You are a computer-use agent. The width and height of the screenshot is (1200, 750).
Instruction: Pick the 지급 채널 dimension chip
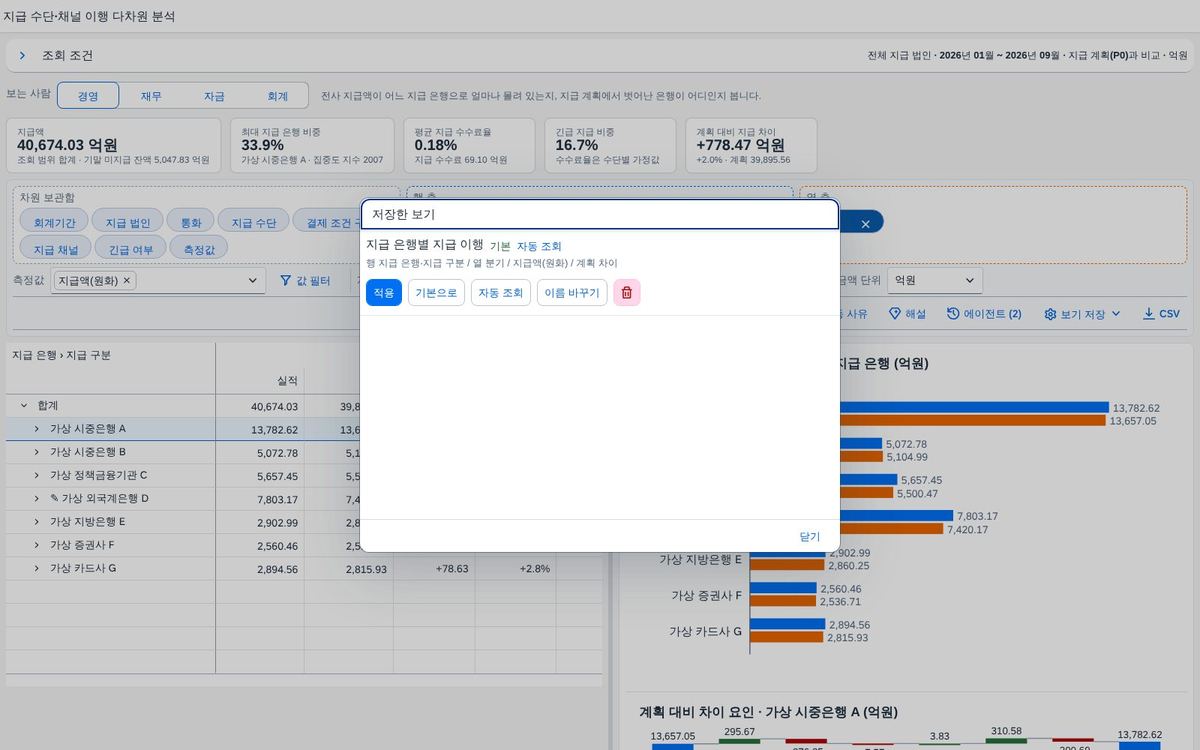coord(56,248)
